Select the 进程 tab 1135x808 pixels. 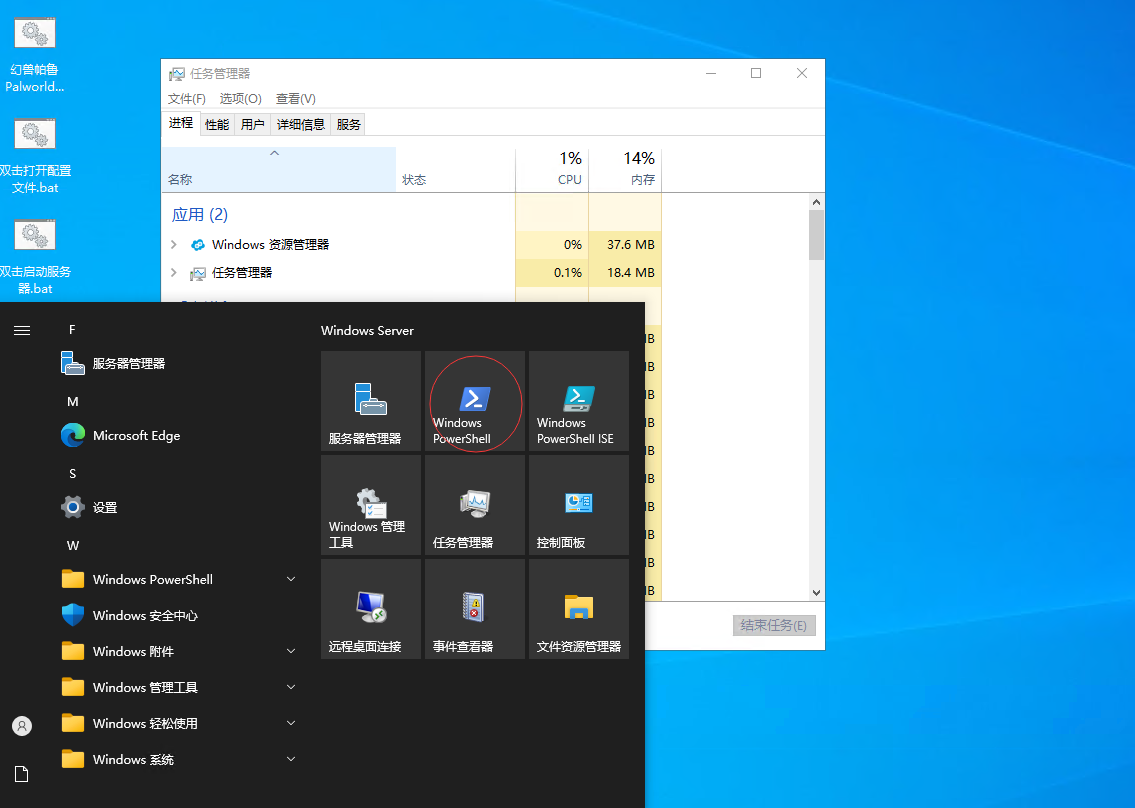[x=181, y=123]
